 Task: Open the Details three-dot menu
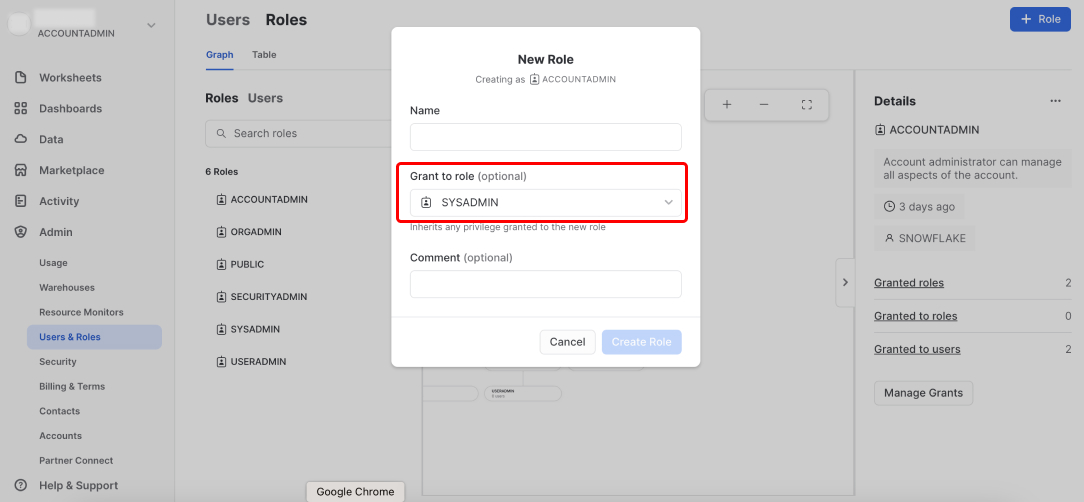click(x=1055, y=101)
